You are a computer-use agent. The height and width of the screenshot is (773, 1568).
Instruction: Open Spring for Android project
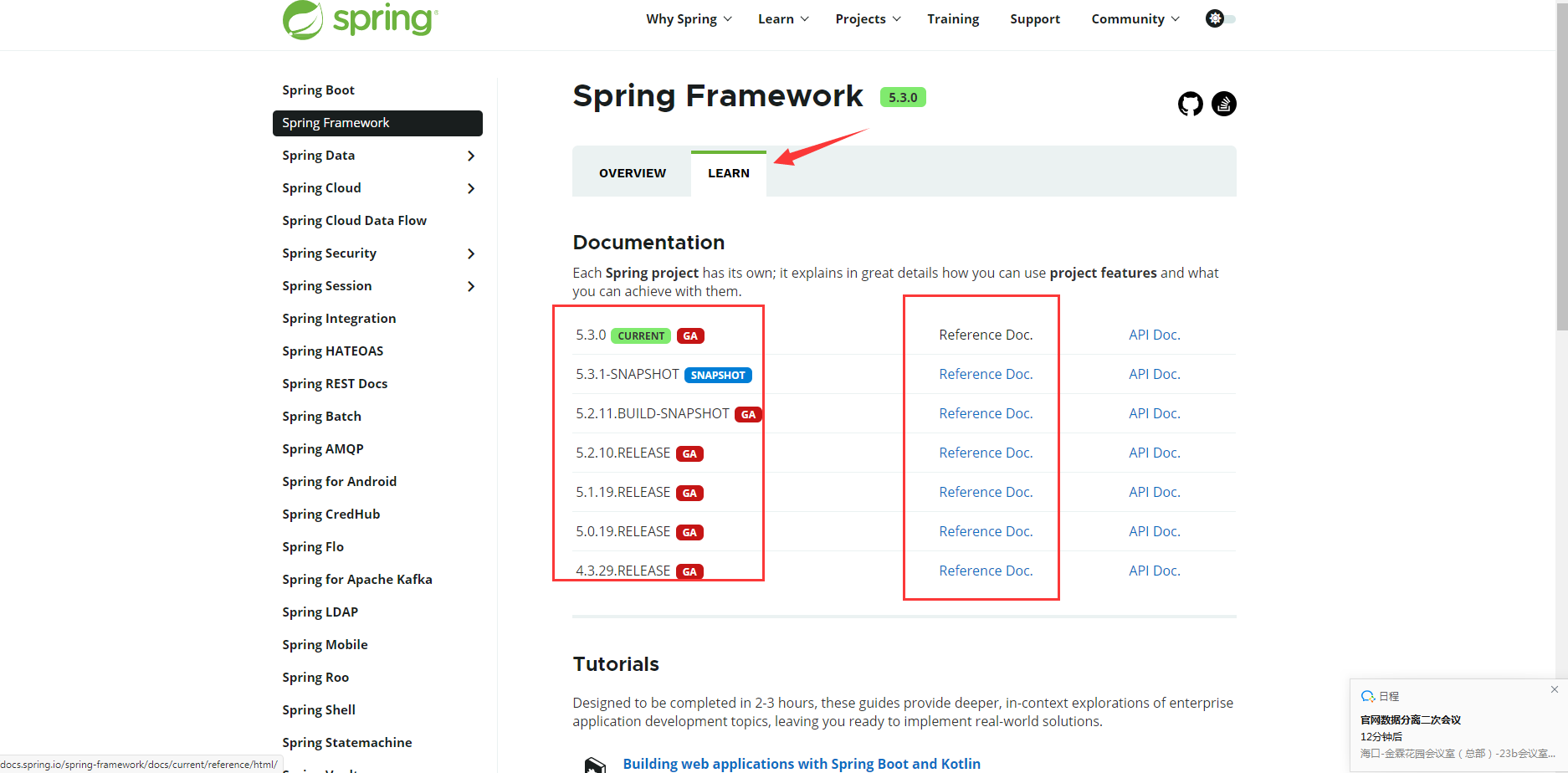coord(339,481)
